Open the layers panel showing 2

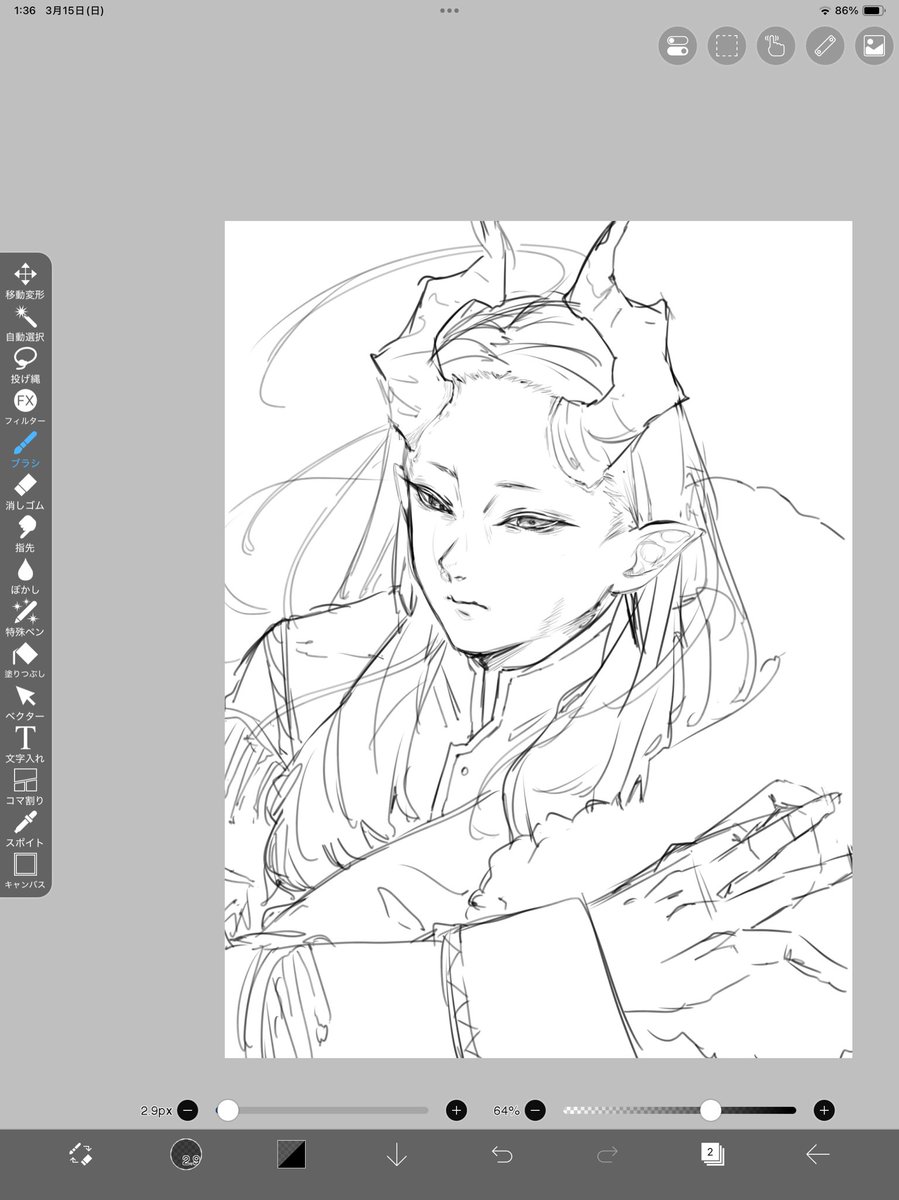click(x=712, y=1154)
